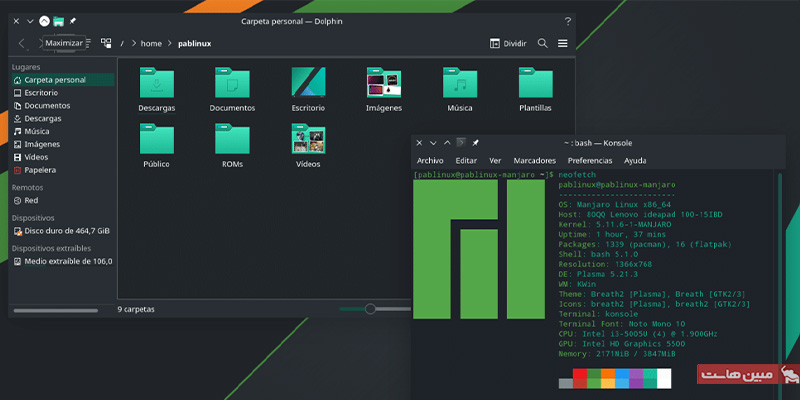800x400 pixels.
Task: Open the Dolphin hamburger menu
Action: [563, 43]
